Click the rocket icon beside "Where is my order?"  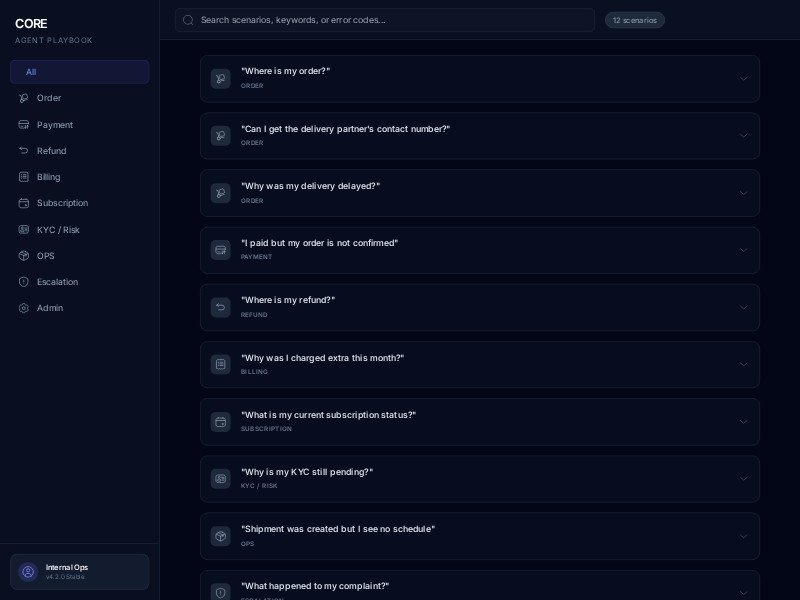click(221, 79)
